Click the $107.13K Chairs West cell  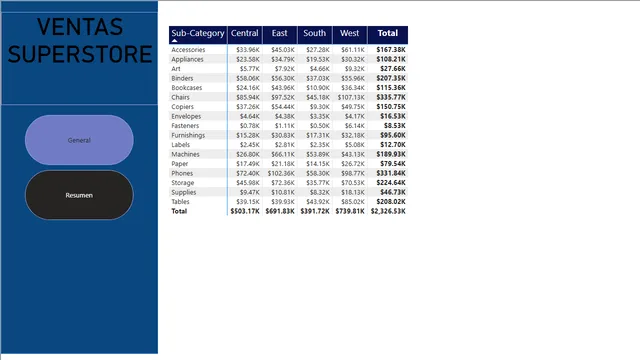pos(351,97)
